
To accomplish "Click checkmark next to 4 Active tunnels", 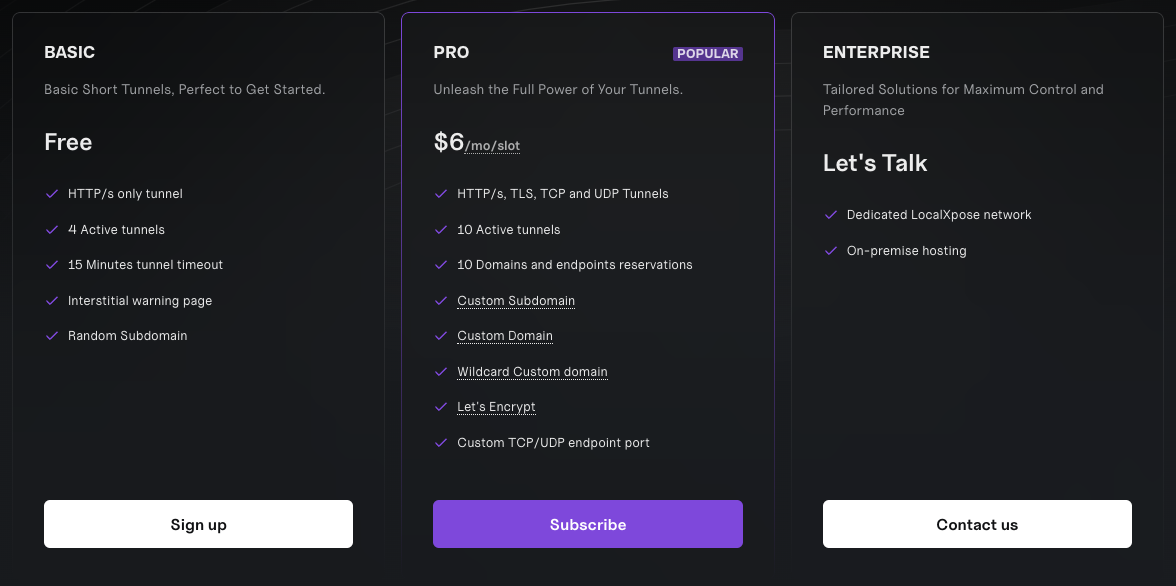I will [x=52, y=230].
